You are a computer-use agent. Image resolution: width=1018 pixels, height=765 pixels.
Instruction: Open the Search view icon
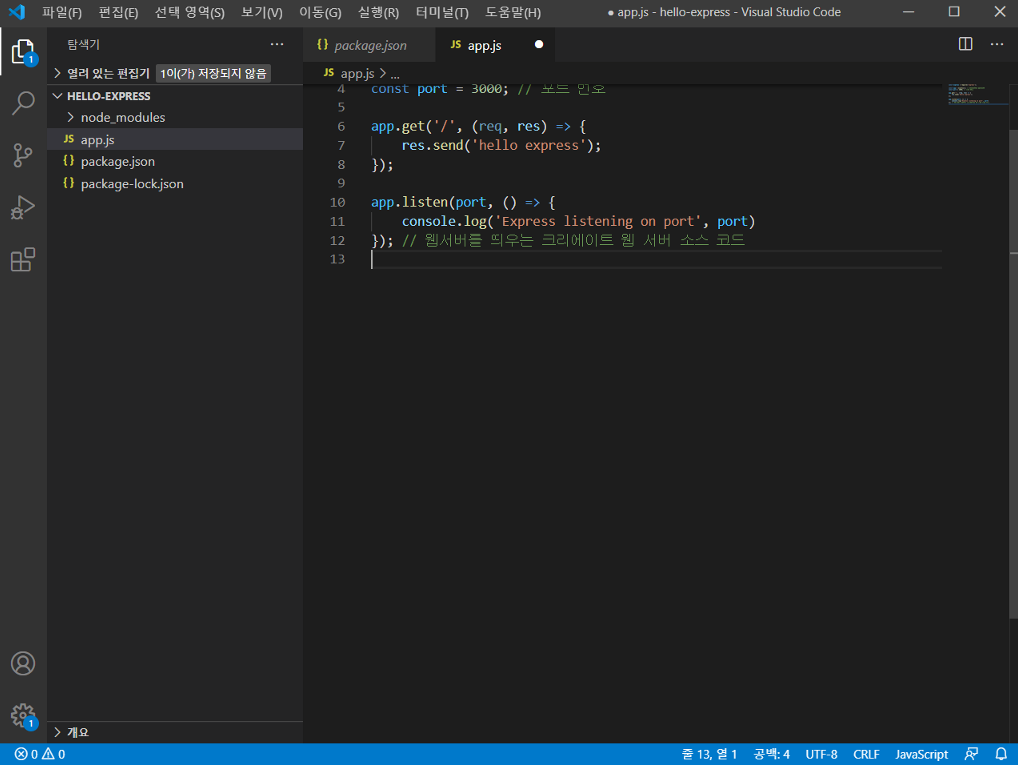[23, 103]
